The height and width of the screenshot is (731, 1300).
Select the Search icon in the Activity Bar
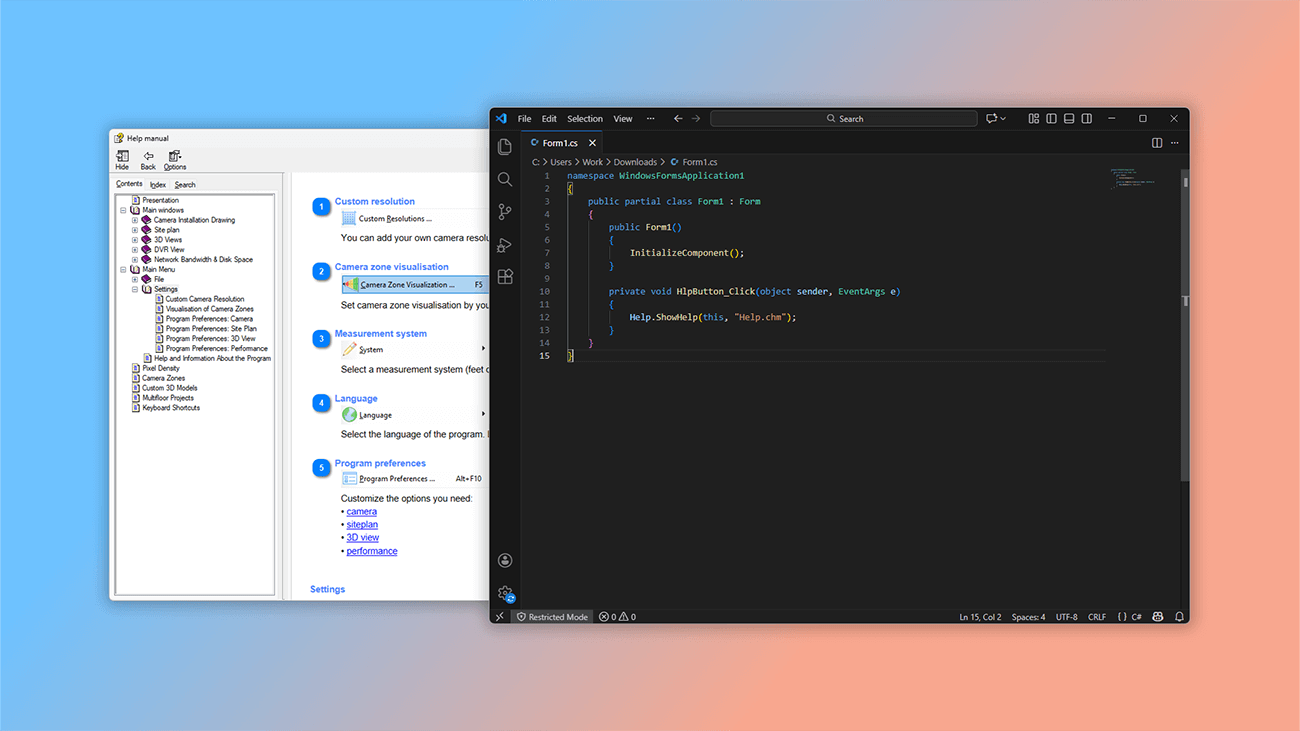click(x=505, y=179)
